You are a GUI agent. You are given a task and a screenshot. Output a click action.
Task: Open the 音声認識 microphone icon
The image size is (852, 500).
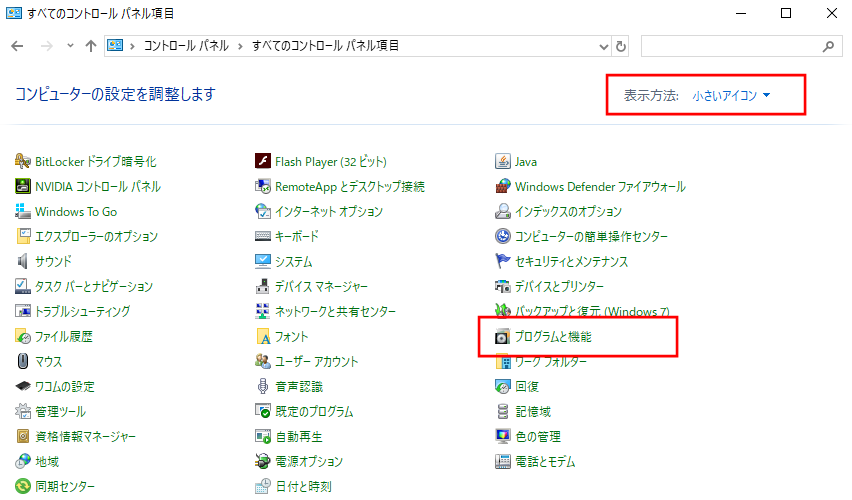(x=262, y=386)
